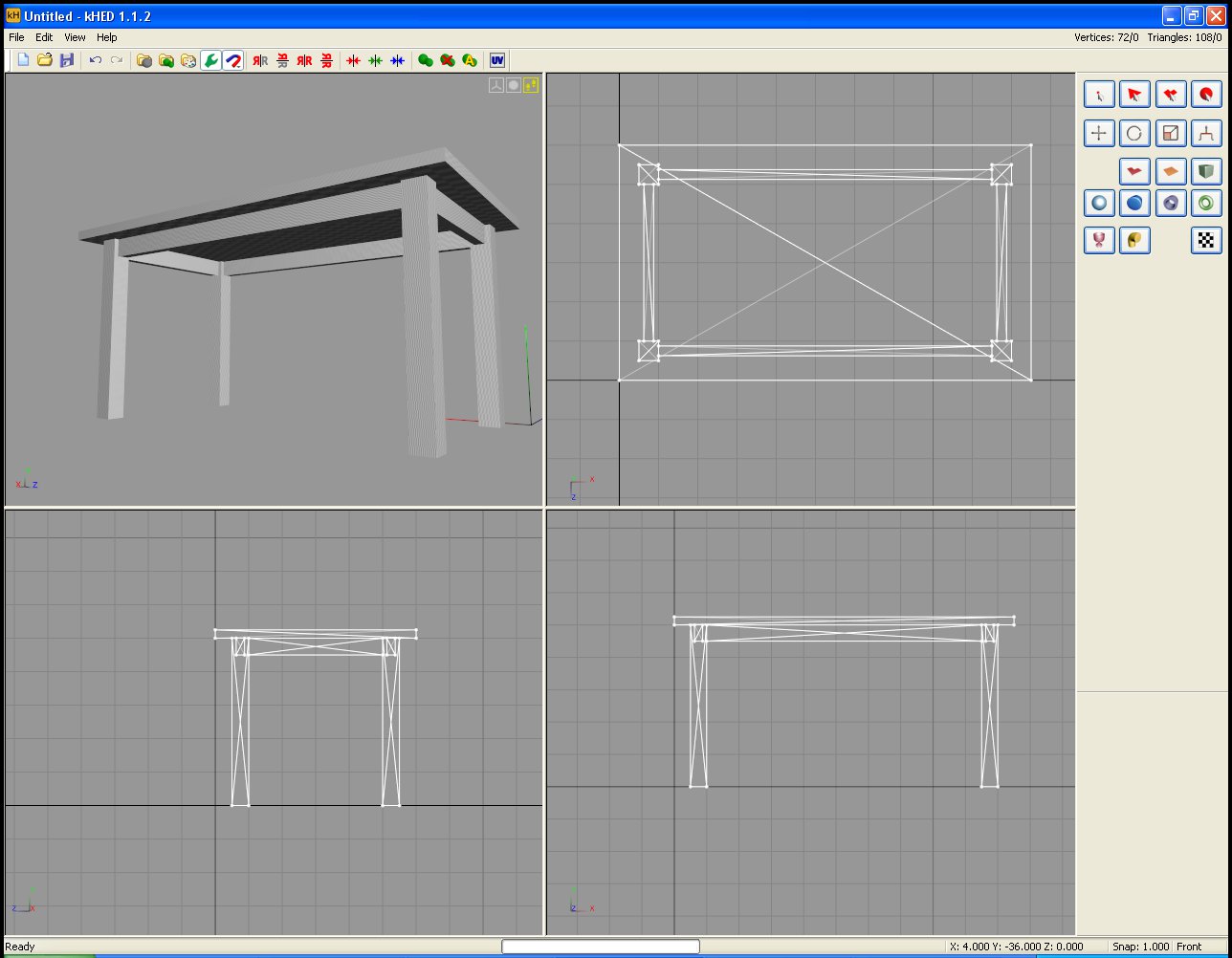1232x958 pixels.
Task: Click the red converging arrows icon
Action: click(354, 60)
